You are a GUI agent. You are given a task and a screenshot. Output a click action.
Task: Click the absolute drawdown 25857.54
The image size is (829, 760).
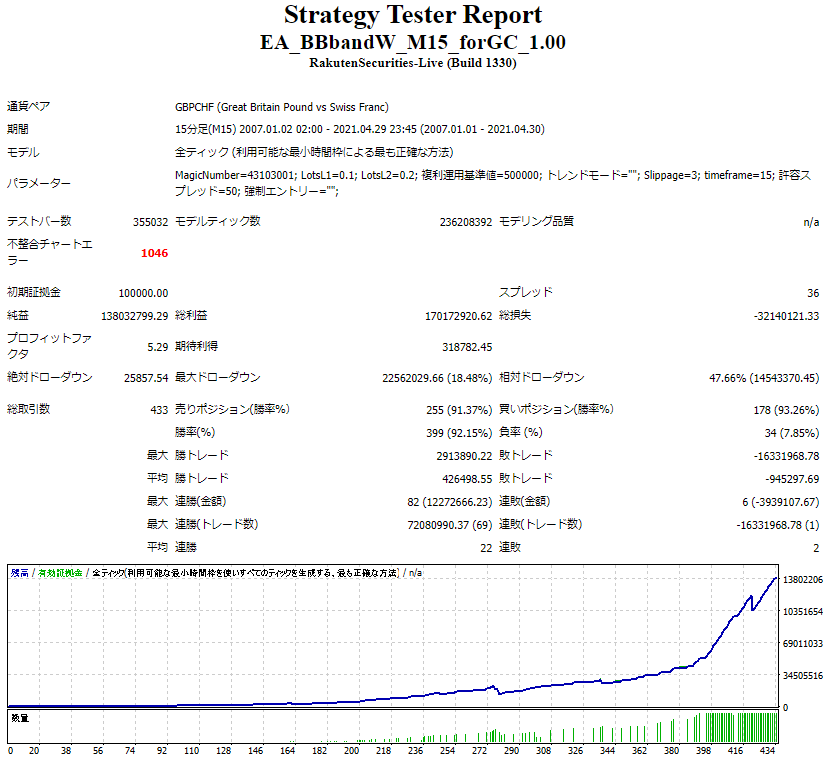tap(146, 378)
